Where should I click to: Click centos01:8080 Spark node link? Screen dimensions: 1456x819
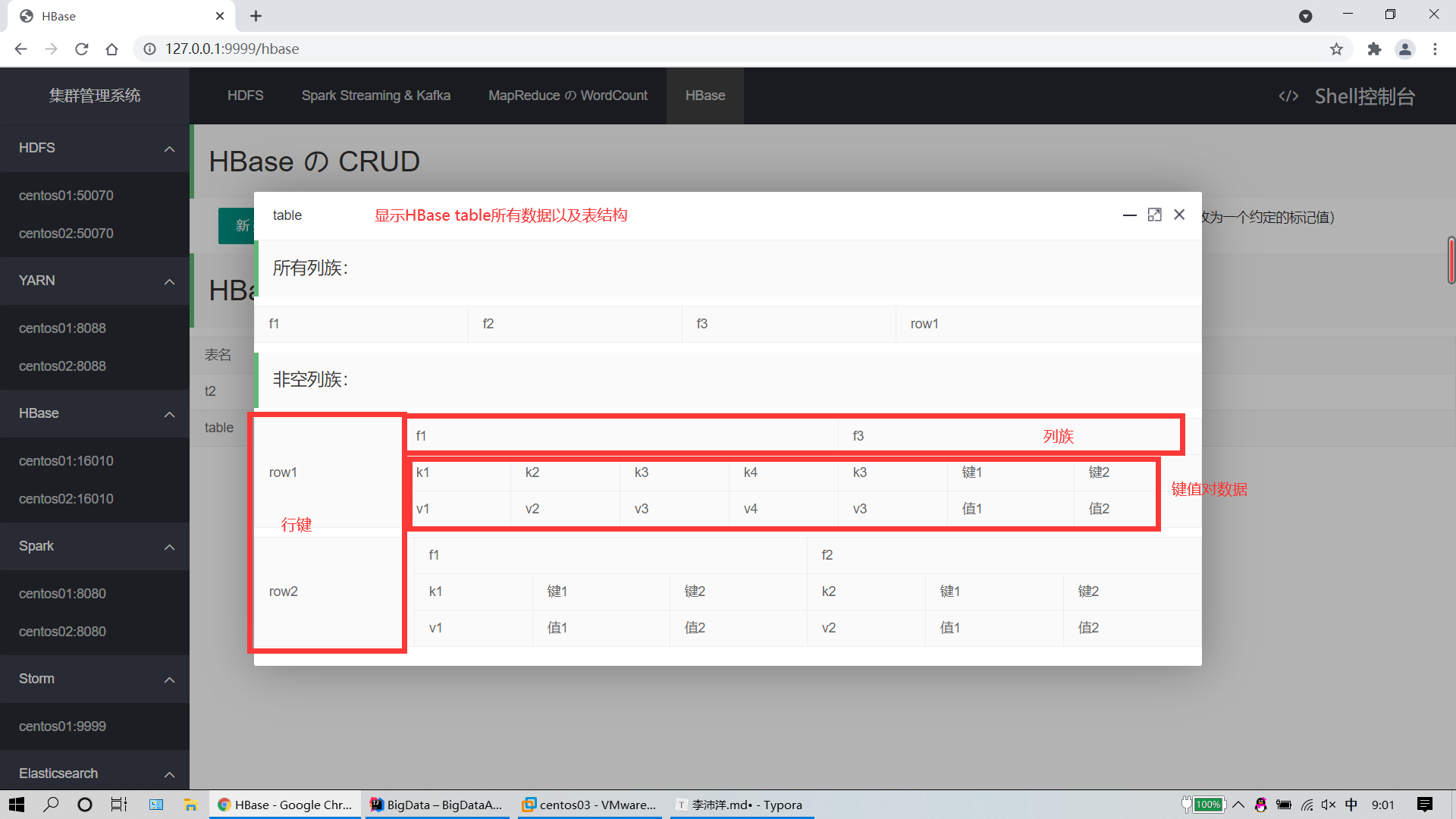coord(62,593)
